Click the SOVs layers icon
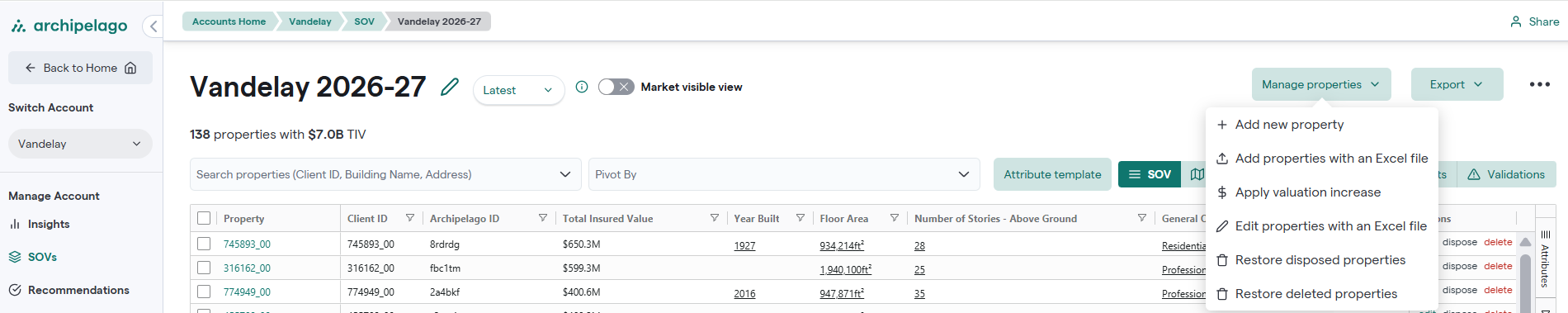Viewport: 1568px width, 313px height. pos(15,257)
